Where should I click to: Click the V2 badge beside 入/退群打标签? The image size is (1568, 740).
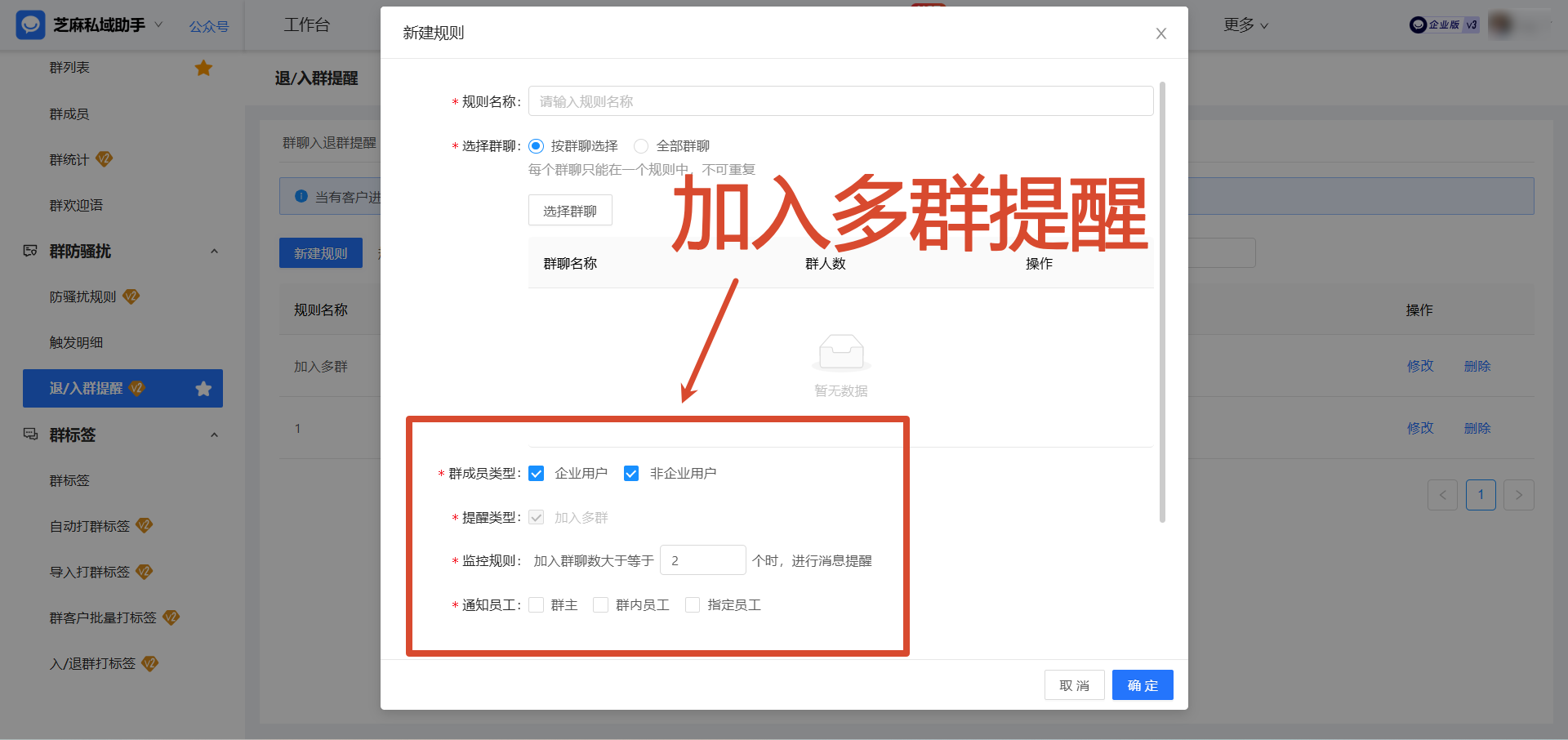tap(149, 663)
